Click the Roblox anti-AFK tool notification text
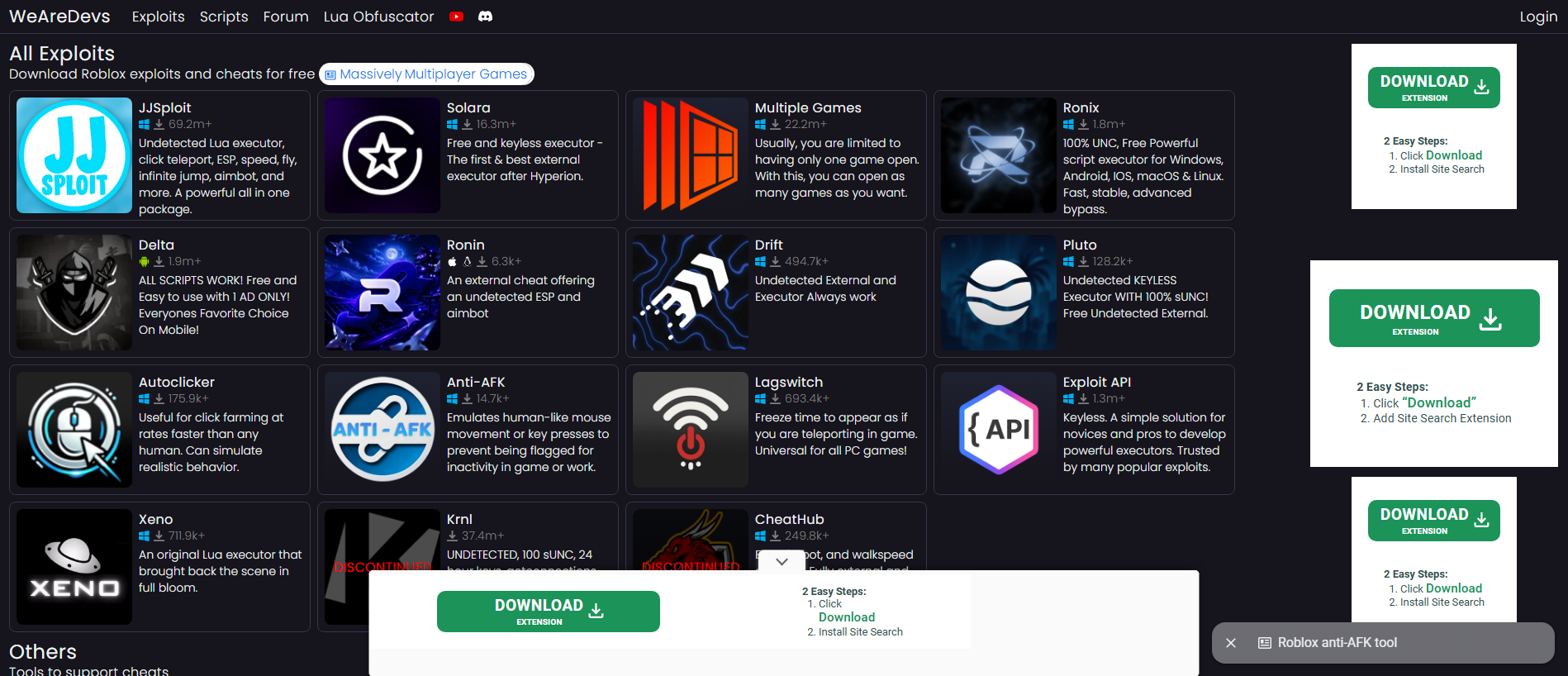The width and height of the screenshot is (1568, 676). click(x=1337, y=643)
